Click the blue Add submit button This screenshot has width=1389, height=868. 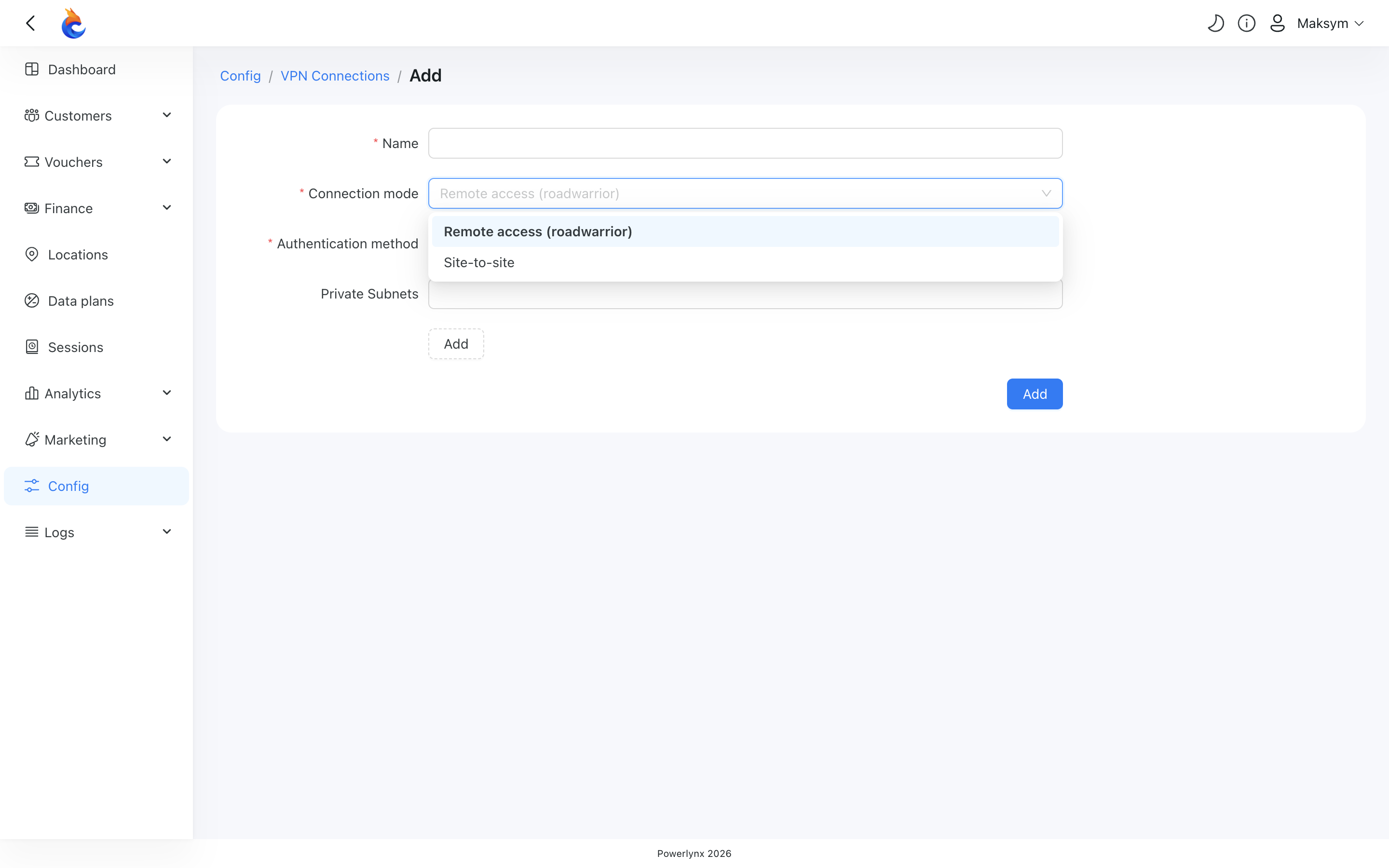[x=1035, y=394]
